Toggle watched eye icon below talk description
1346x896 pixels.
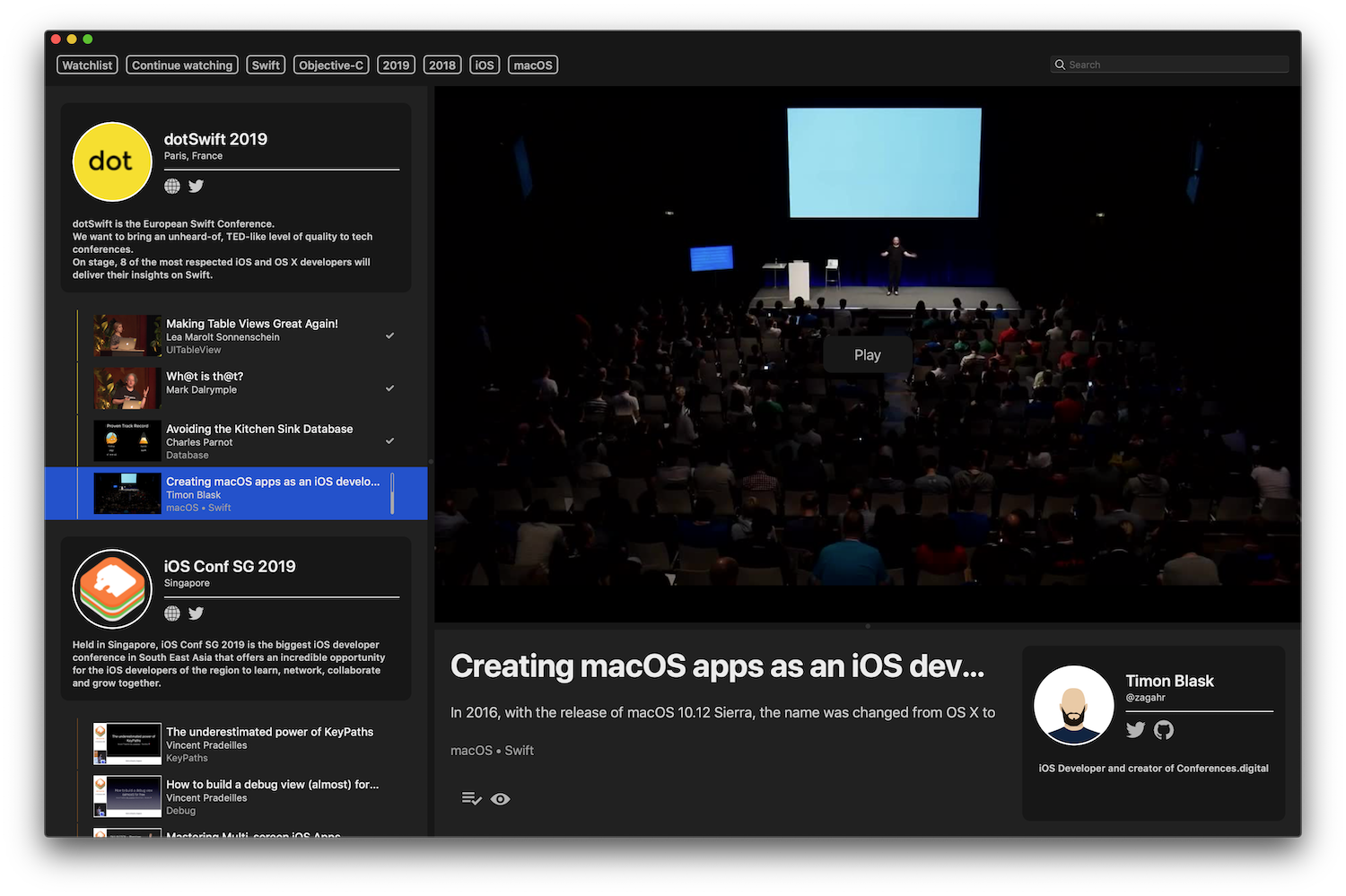(x=501, y=798)
